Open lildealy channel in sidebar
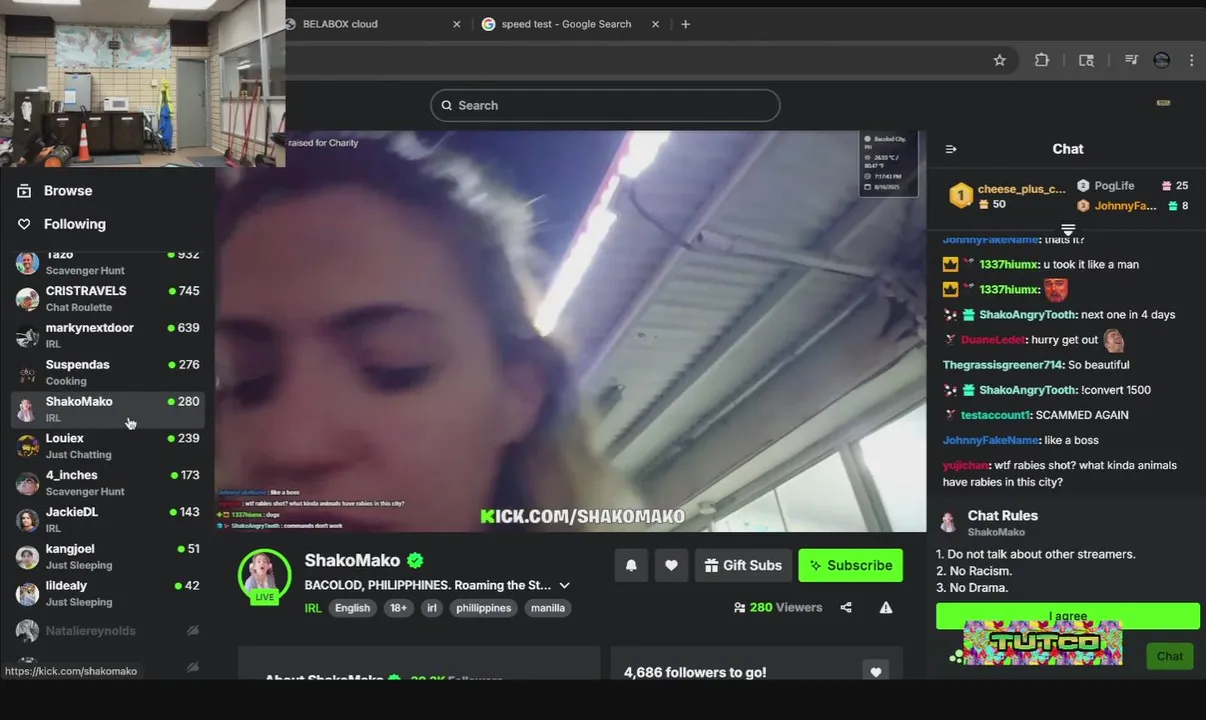 click(108, 593)
